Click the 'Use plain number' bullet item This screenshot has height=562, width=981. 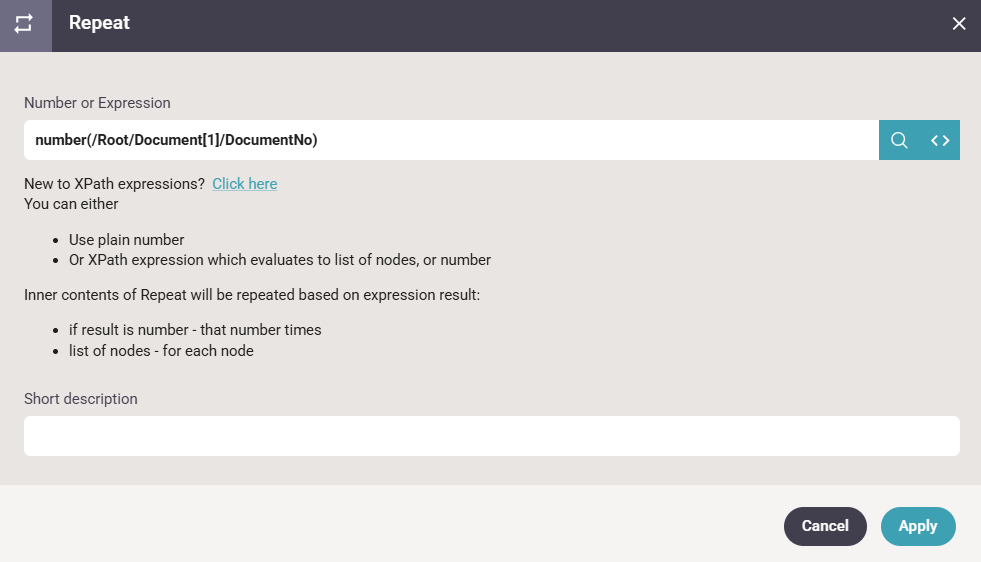(126, 240)
